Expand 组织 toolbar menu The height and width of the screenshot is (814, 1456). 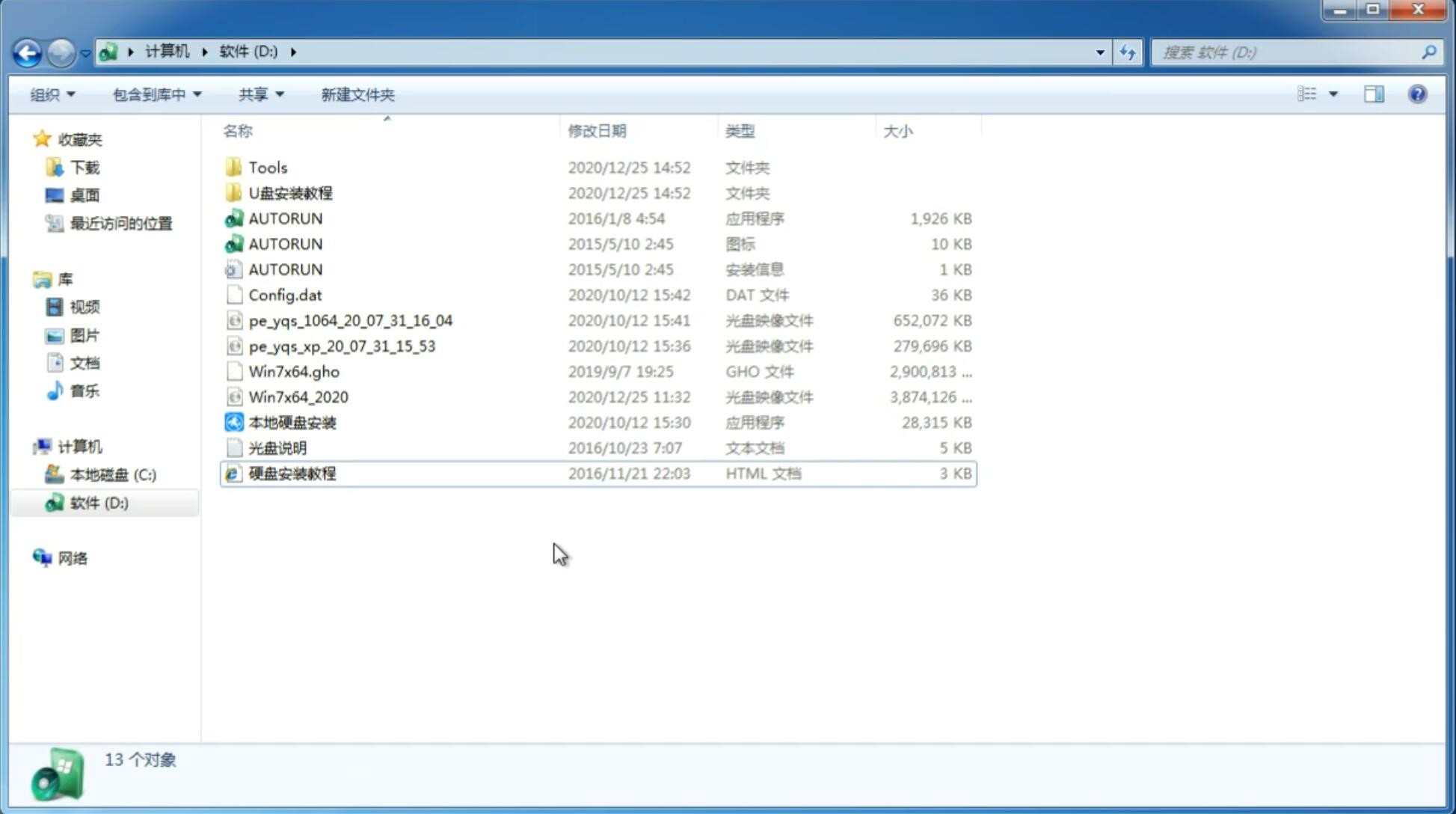[52, 94]
